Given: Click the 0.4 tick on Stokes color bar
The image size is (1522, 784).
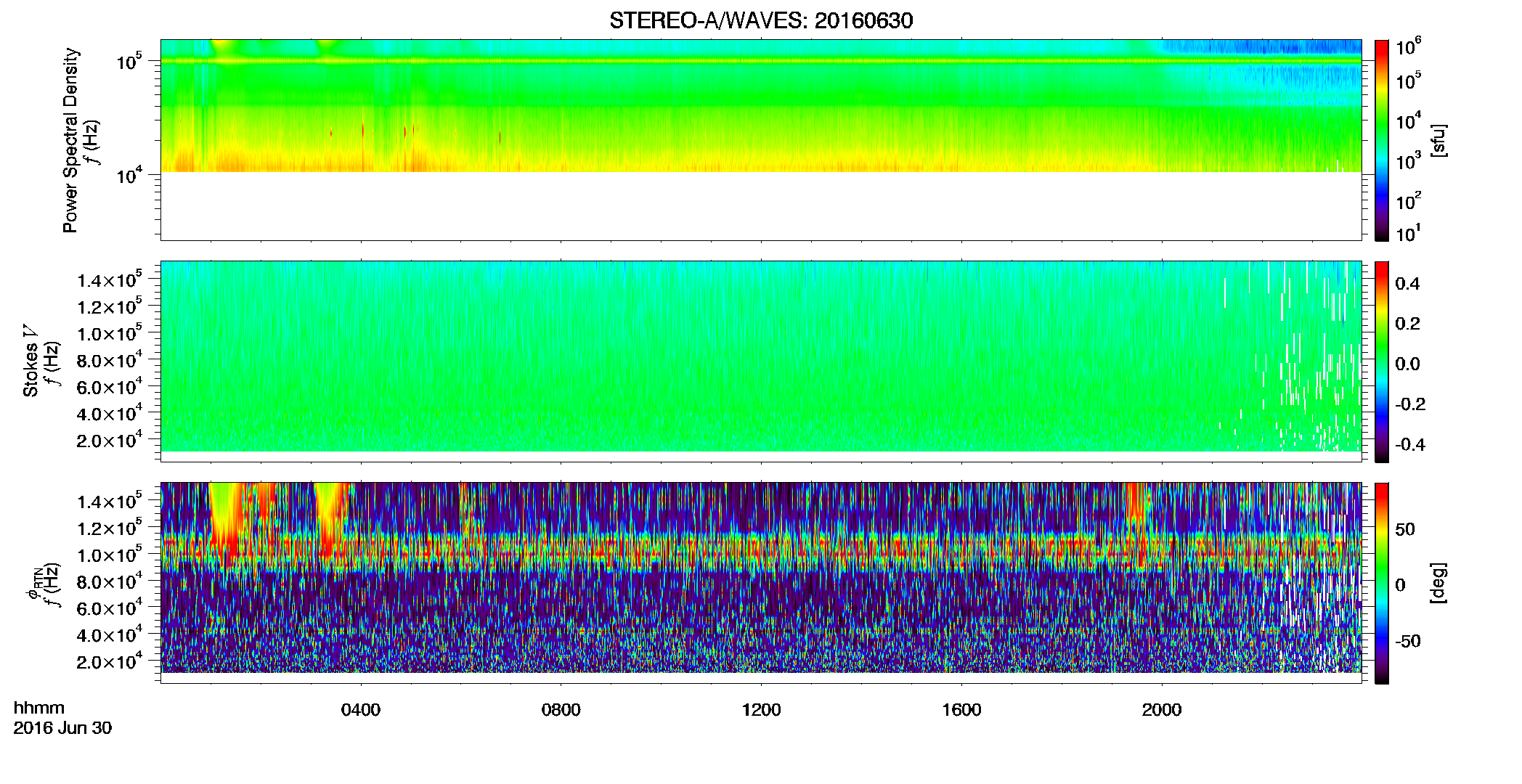Looking at the screenshot, I should pos(1407,284).
